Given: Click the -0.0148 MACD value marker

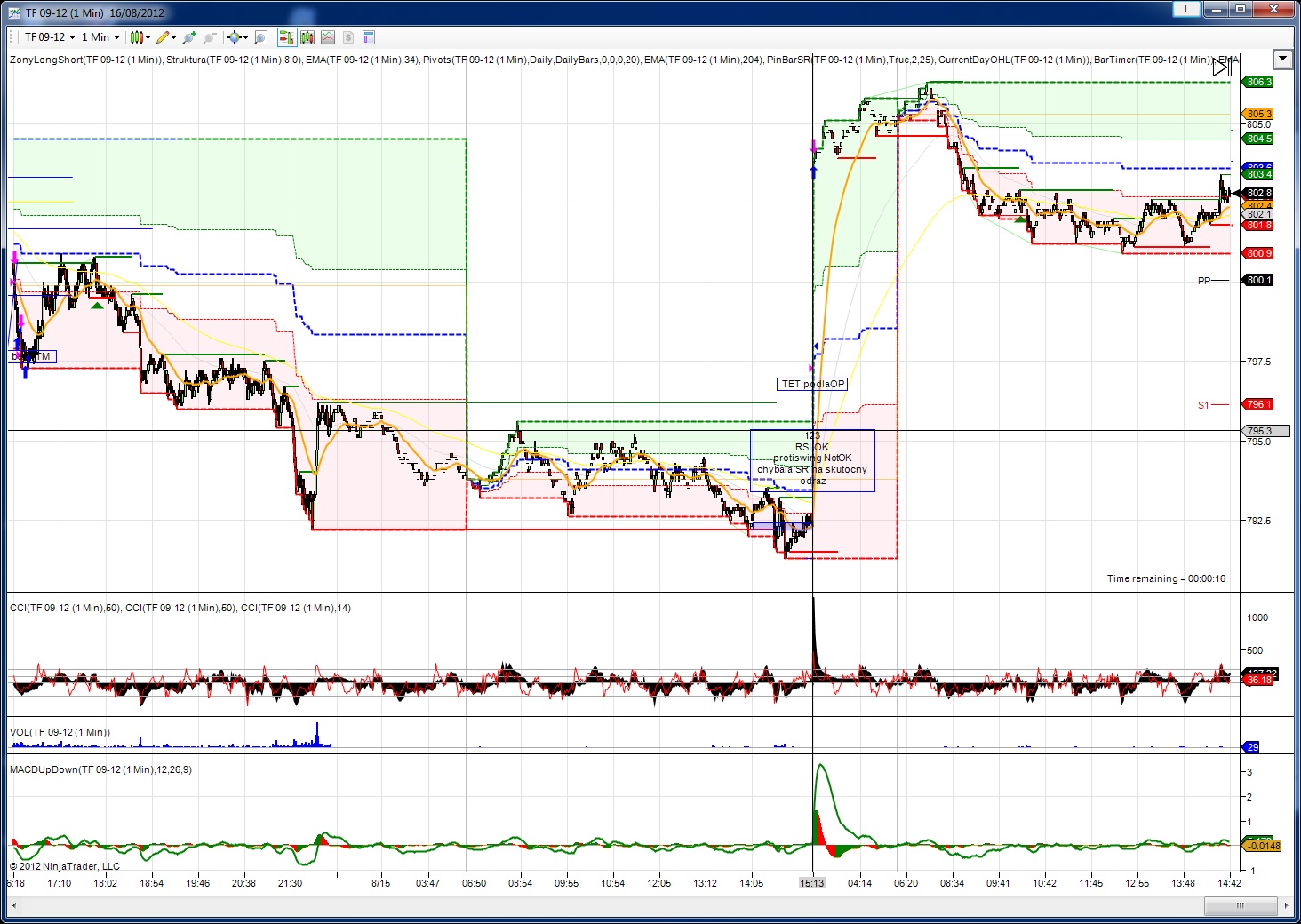Looking at the screenshot, I should click(x=1261, y=846).
